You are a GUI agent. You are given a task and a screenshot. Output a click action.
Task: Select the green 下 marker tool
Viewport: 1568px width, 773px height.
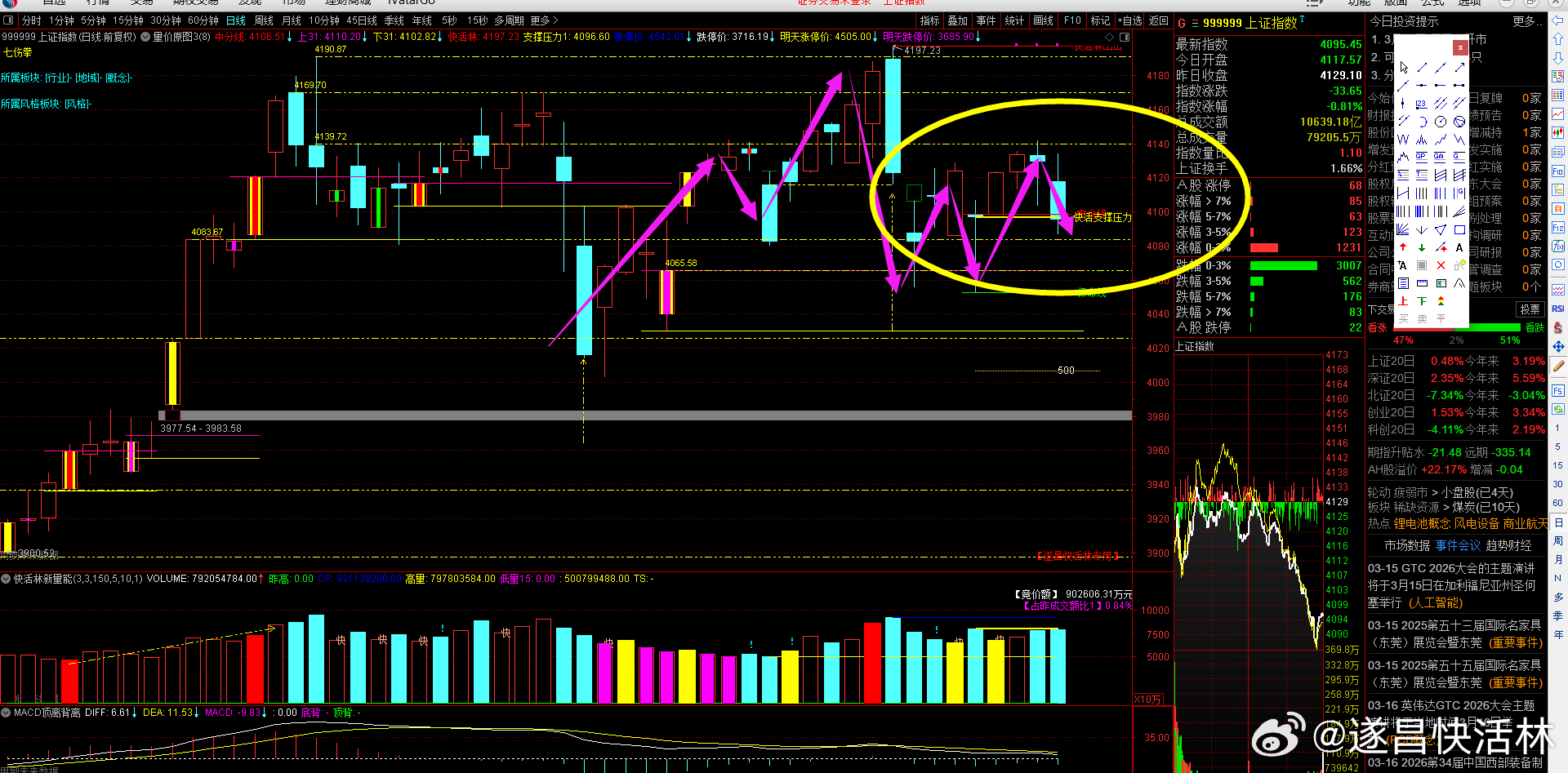click(x=1422, y=300)
